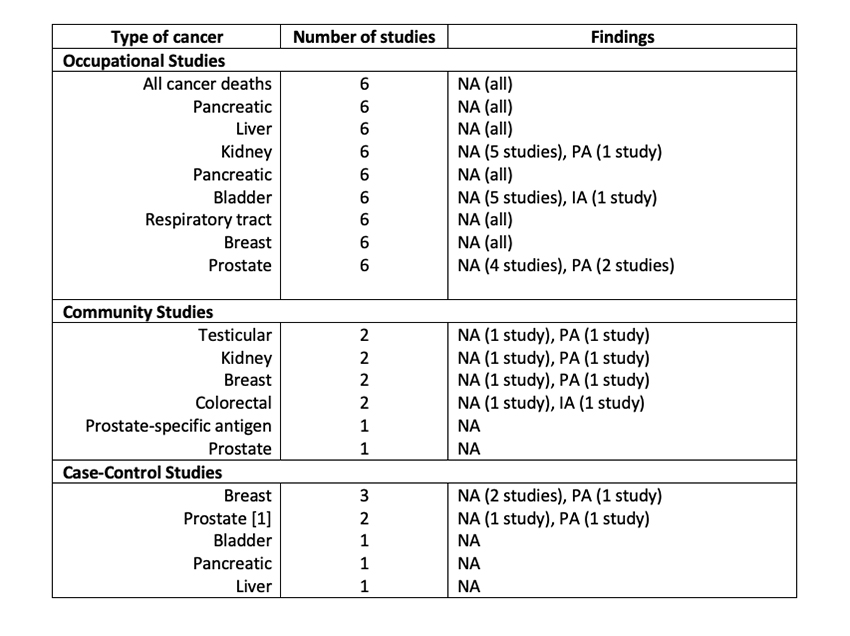This screenshot has height=636, width=850.
Task: Select the "Prostate-specific antigen" row label
Action: [x=178, y=426]
